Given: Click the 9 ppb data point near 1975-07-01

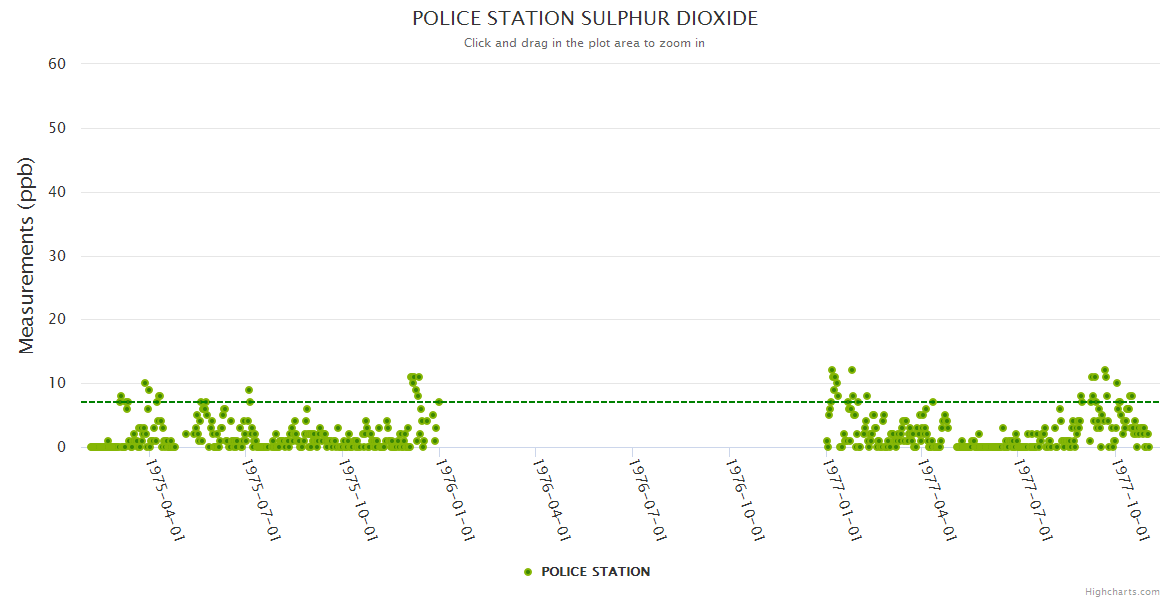Looking at the screenshot, I should coord(249,390).
